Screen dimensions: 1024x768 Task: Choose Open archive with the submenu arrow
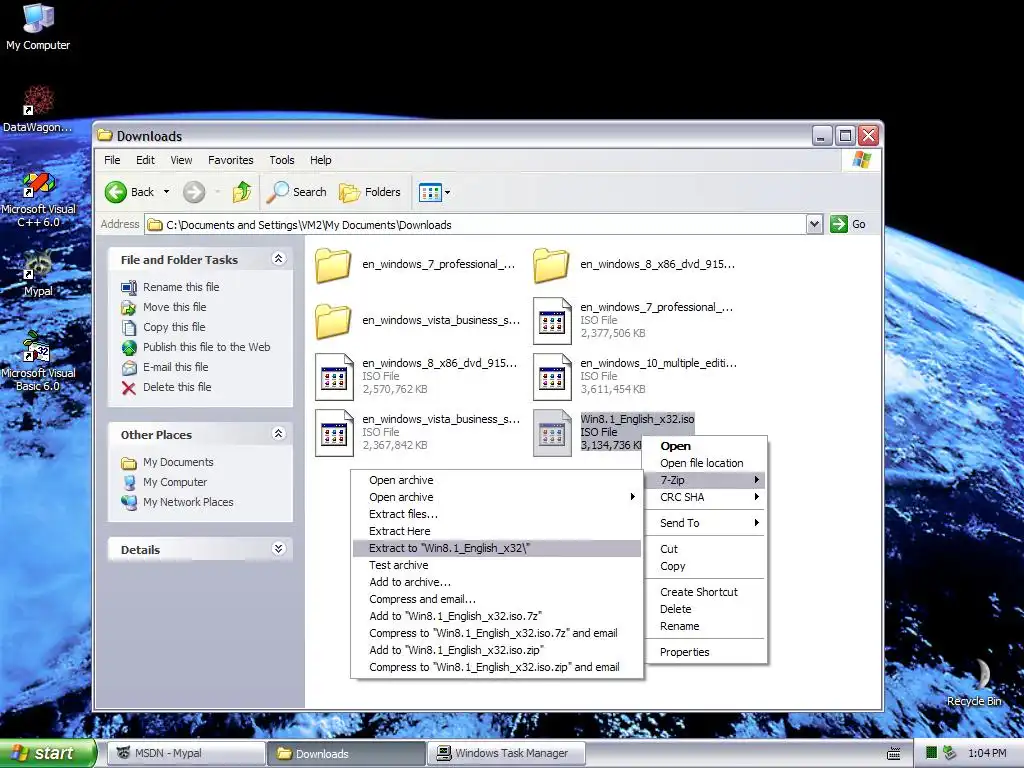[x=496, y=497]
